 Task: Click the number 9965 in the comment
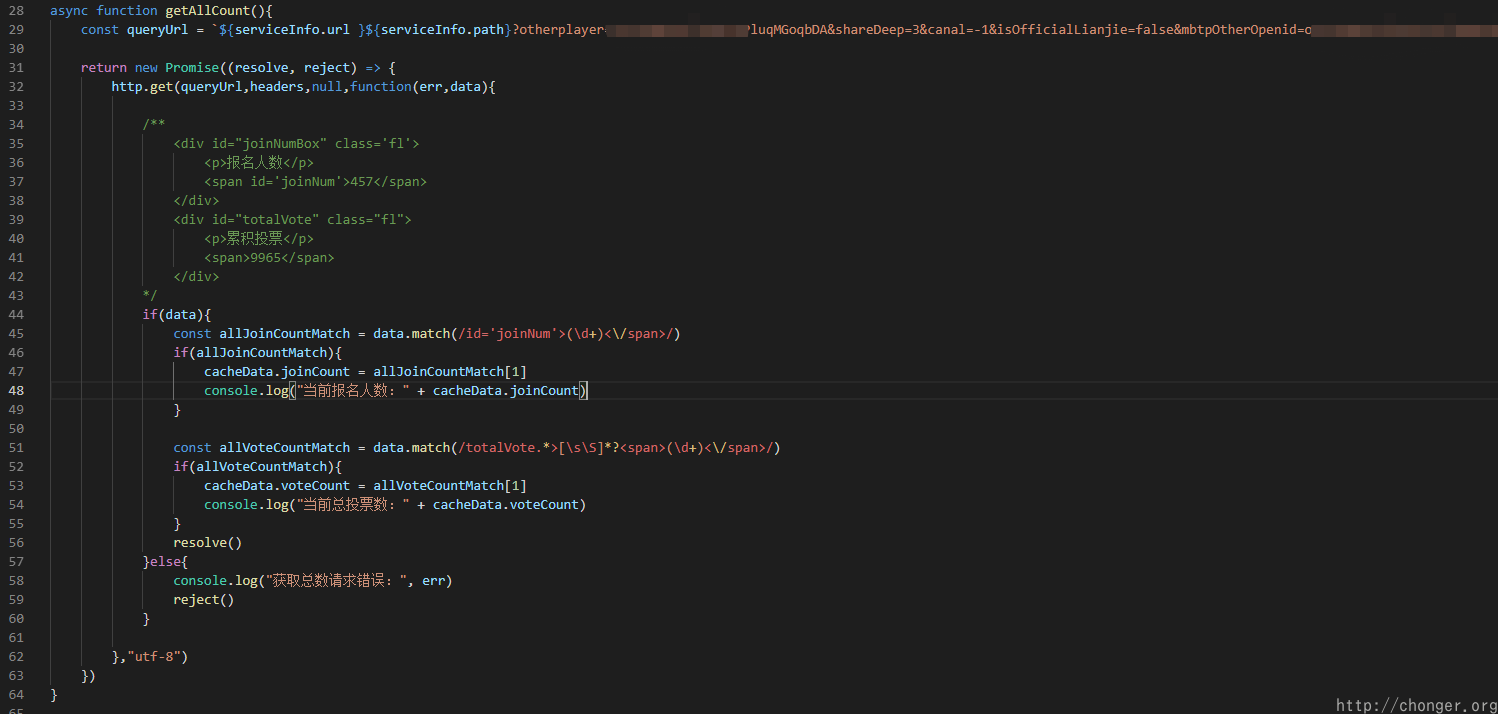(x=268, y=257)
